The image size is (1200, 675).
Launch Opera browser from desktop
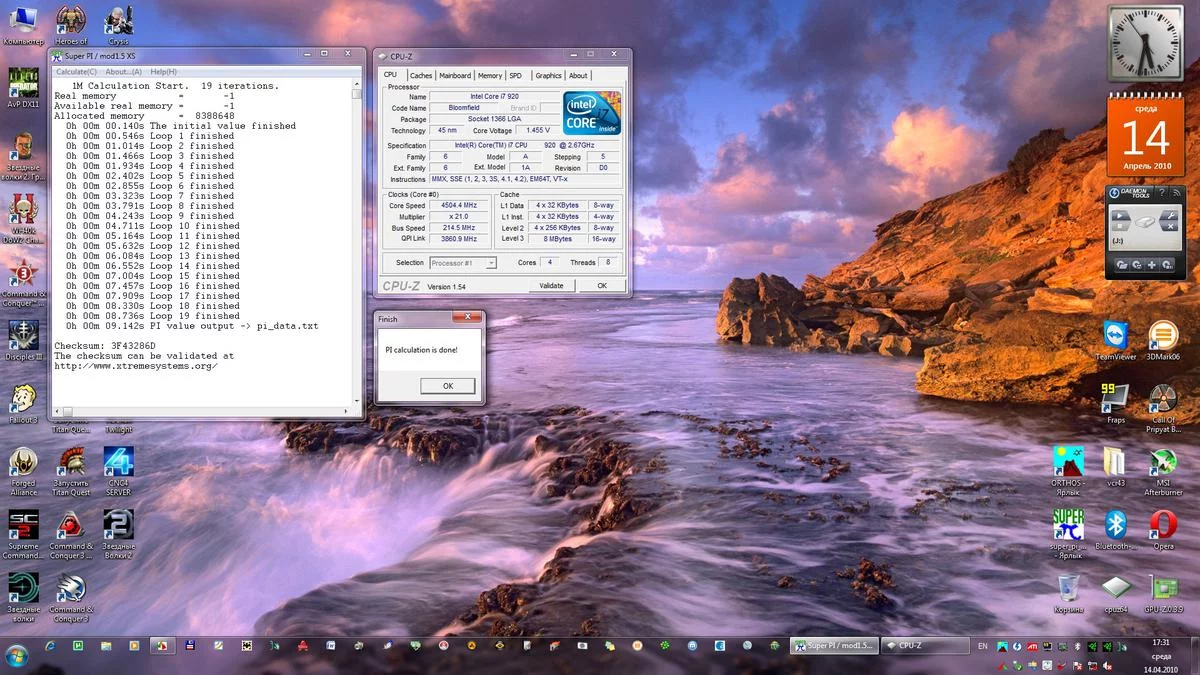click(x=1162, y=525)
